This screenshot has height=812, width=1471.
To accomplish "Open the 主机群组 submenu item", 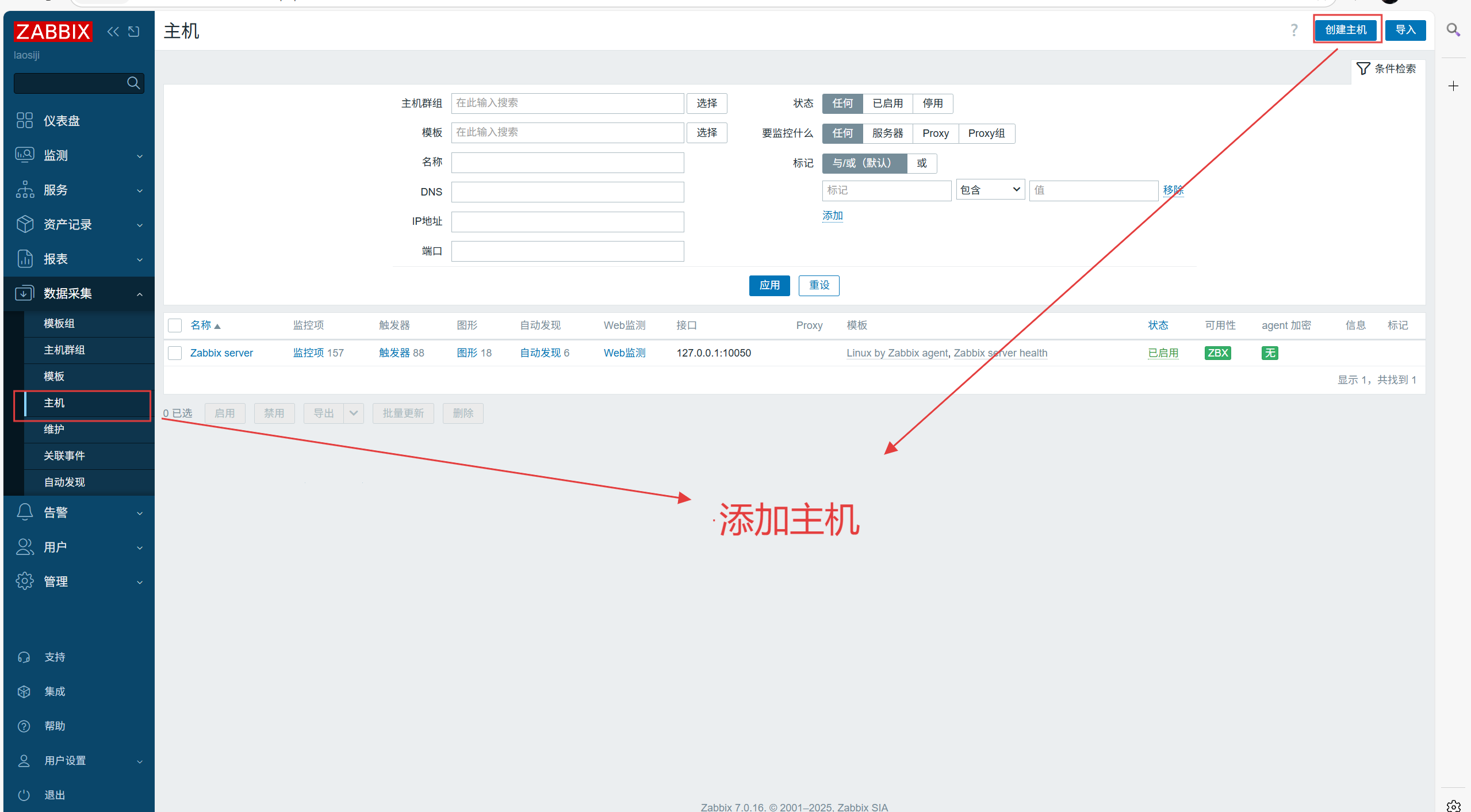I will coord(89,350).
